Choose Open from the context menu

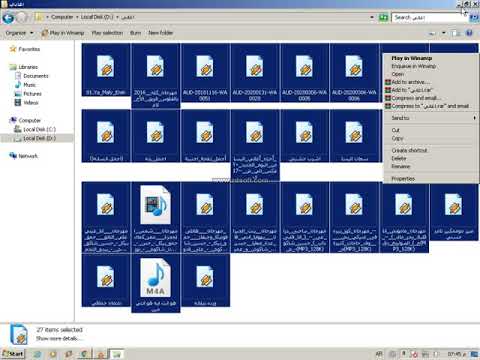pyautogui.click(x=431, y=74)
